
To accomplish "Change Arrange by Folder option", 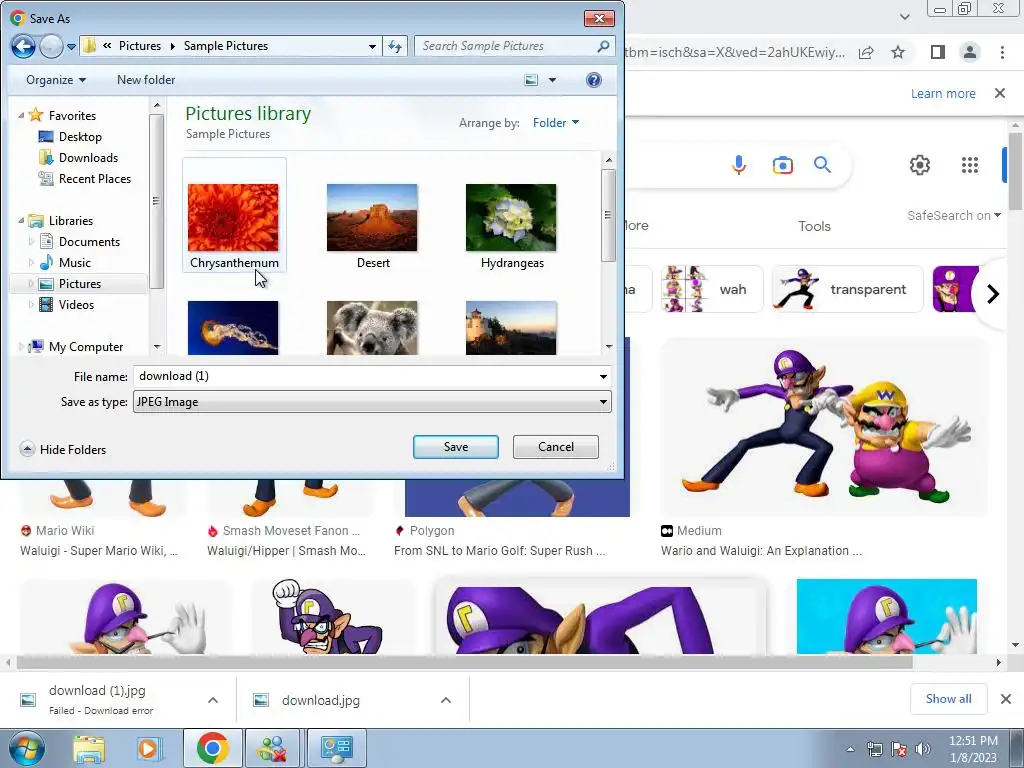I will point(556,123).
